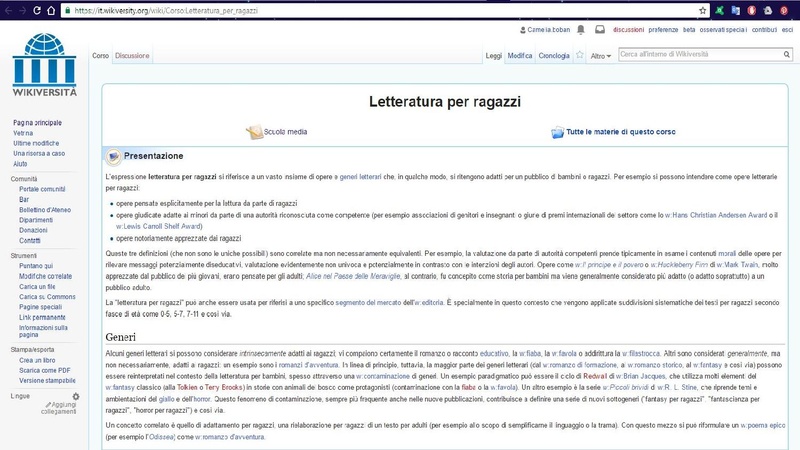
Task: Click the folder icon beside Tutte le materie
Action: [x=557, y=132]
